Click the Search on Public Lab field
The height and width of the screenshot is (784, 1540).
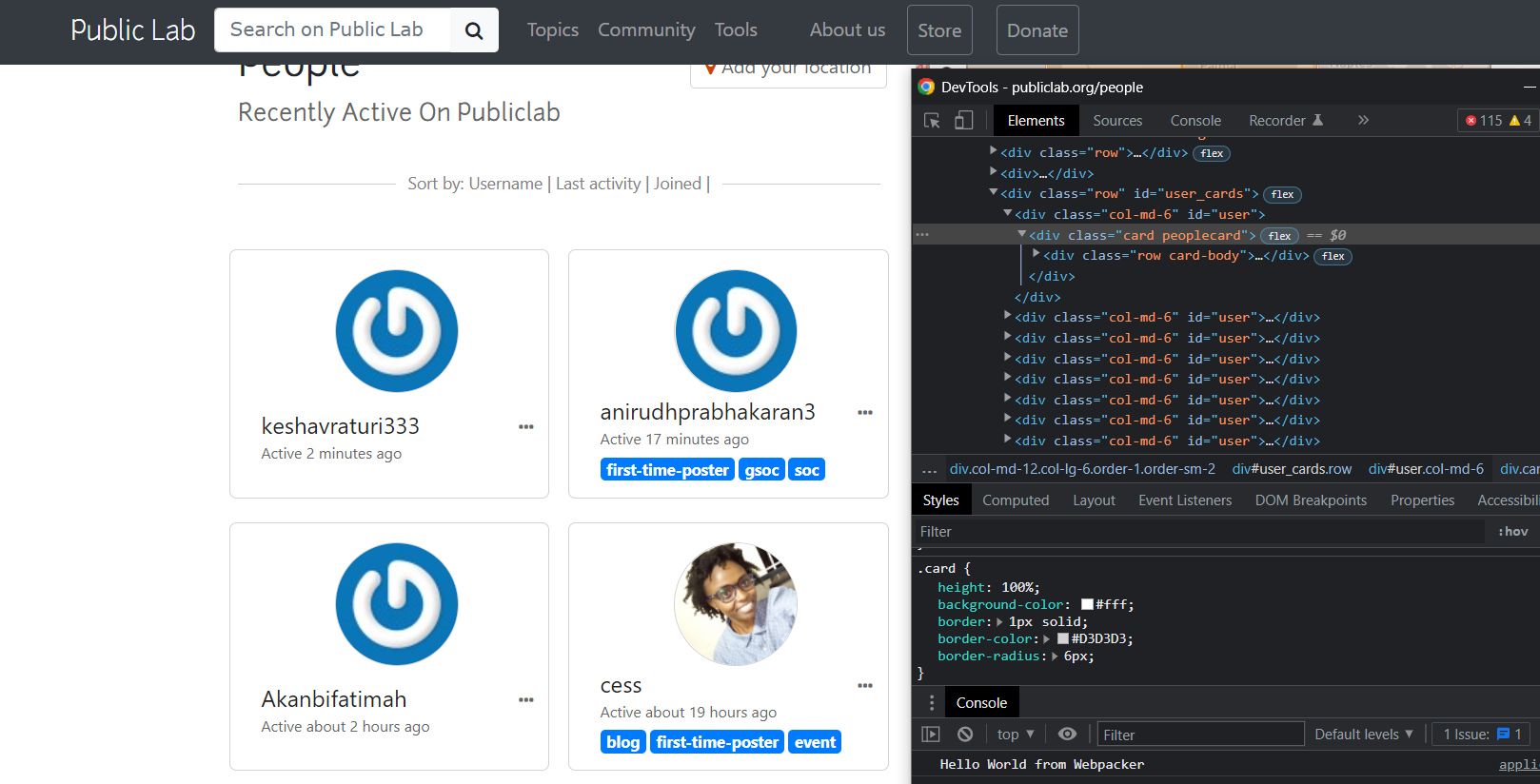point(332,30)
